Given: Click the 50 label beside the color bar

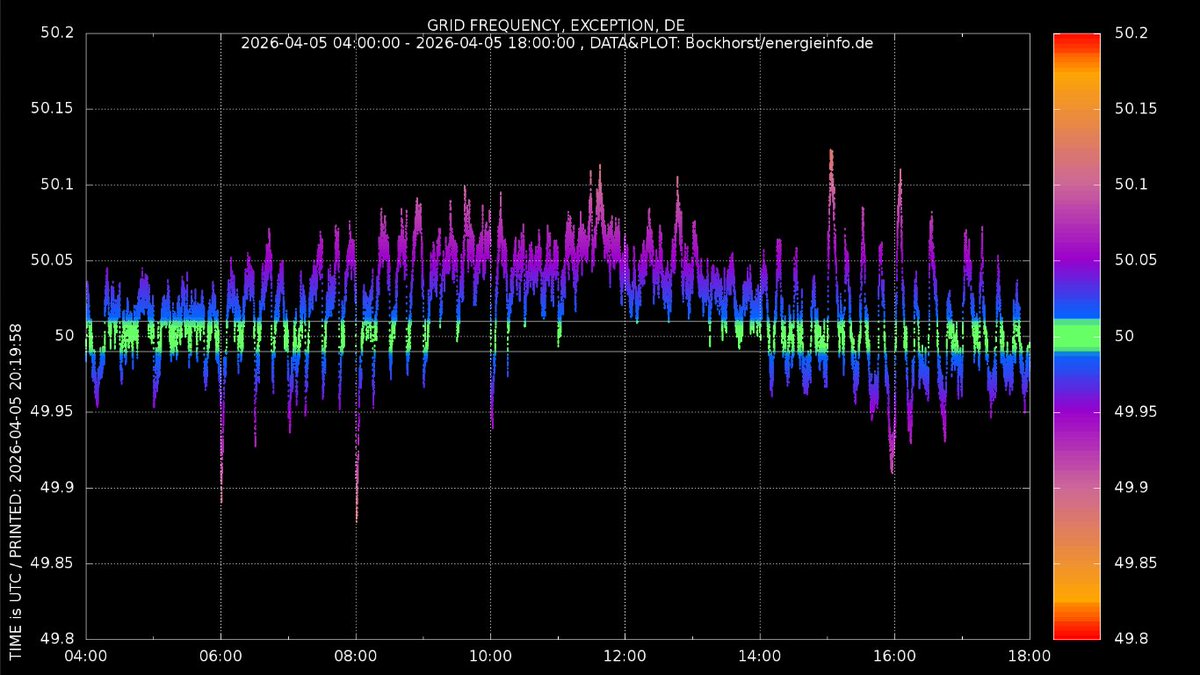Looking at the screenshot, I should (x=1125, y=336).
